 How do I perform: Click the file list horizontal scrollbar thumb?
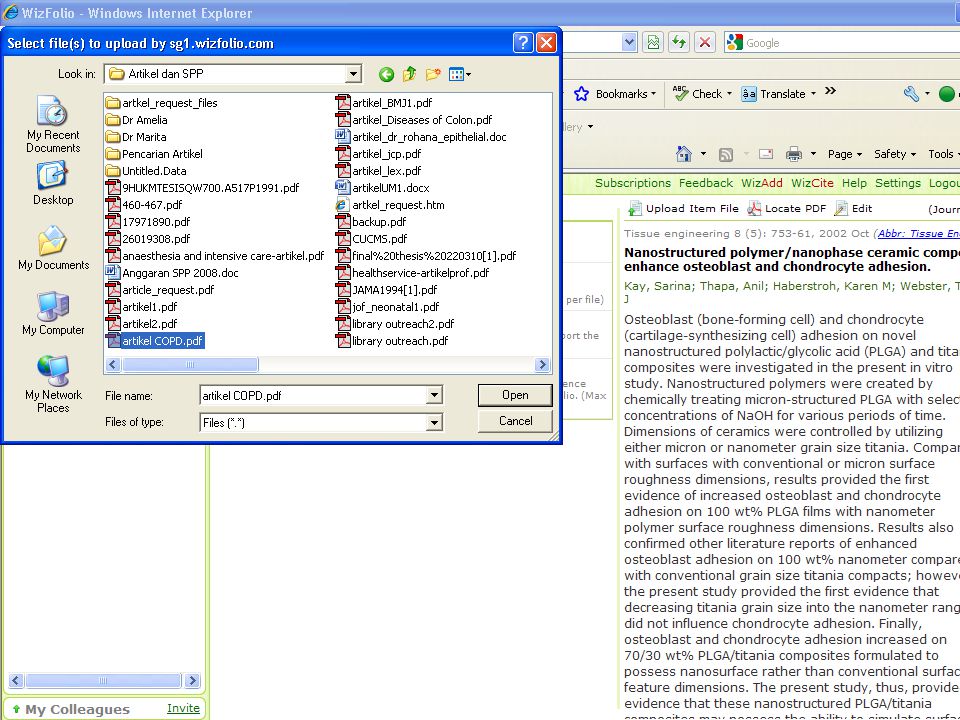(x=190, y=365)
